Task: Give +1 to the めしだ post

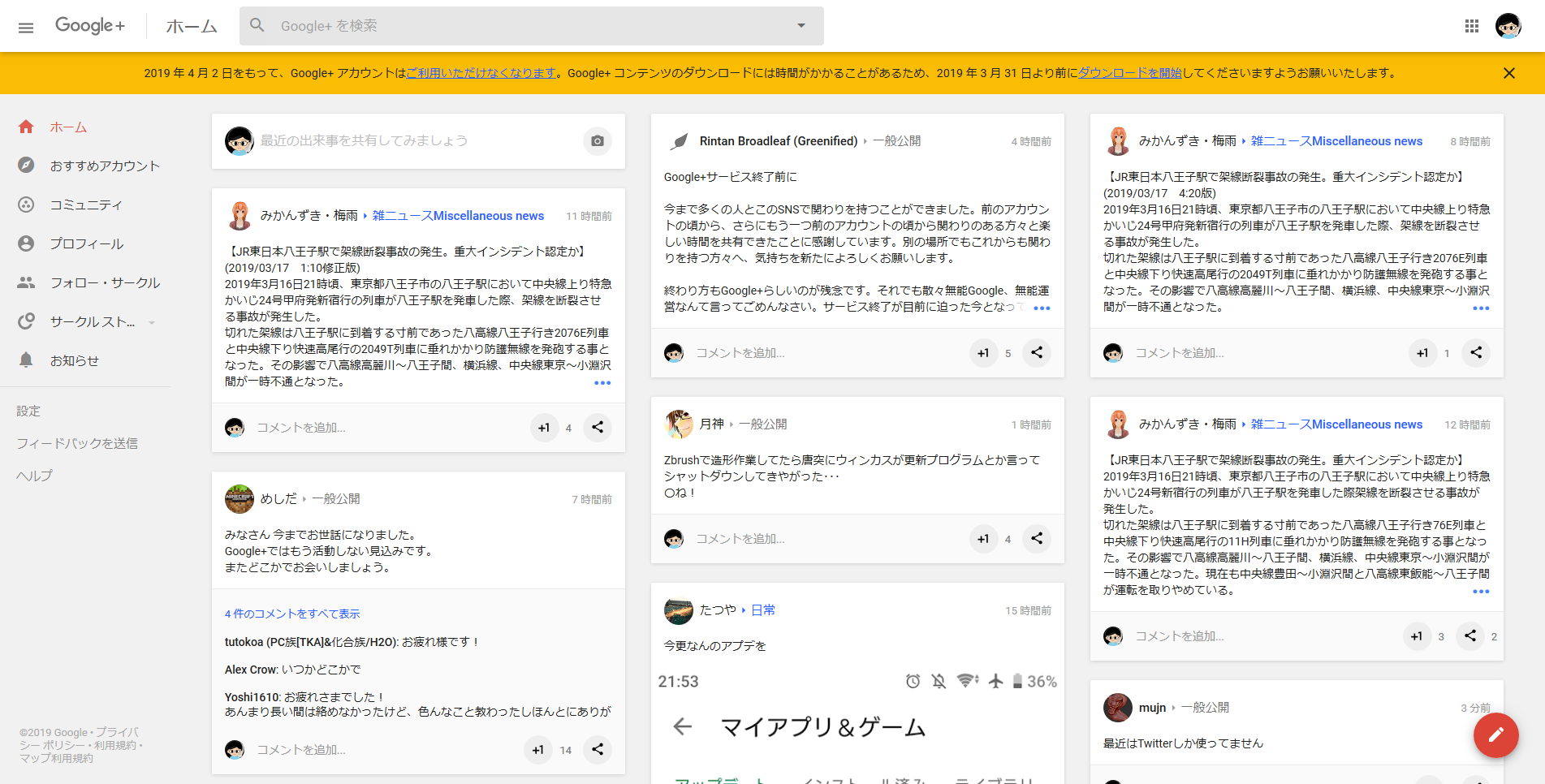Action: [x=538, y=750]
